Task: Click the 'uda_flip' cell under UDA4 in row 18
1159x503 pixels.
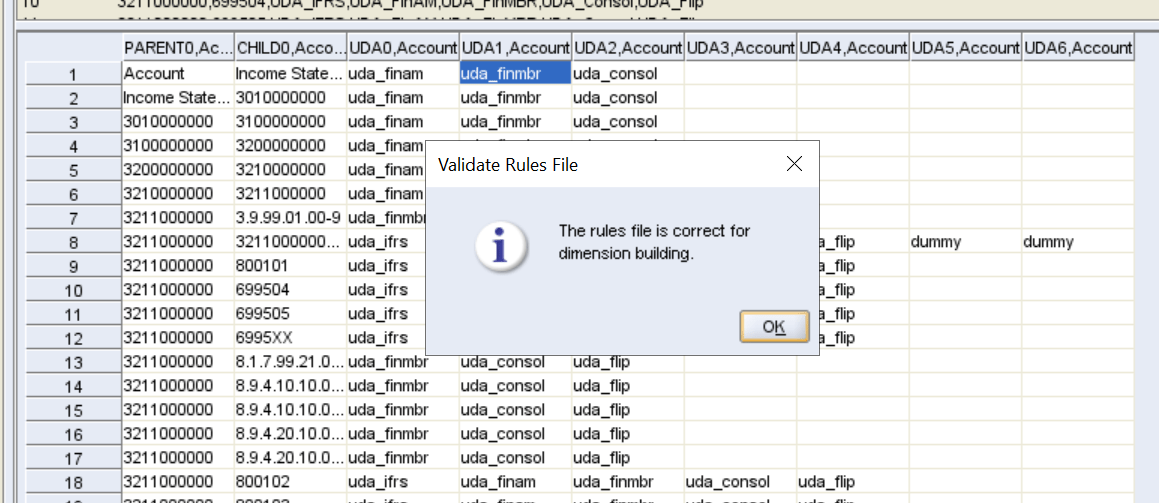Action: click(853, 482)
